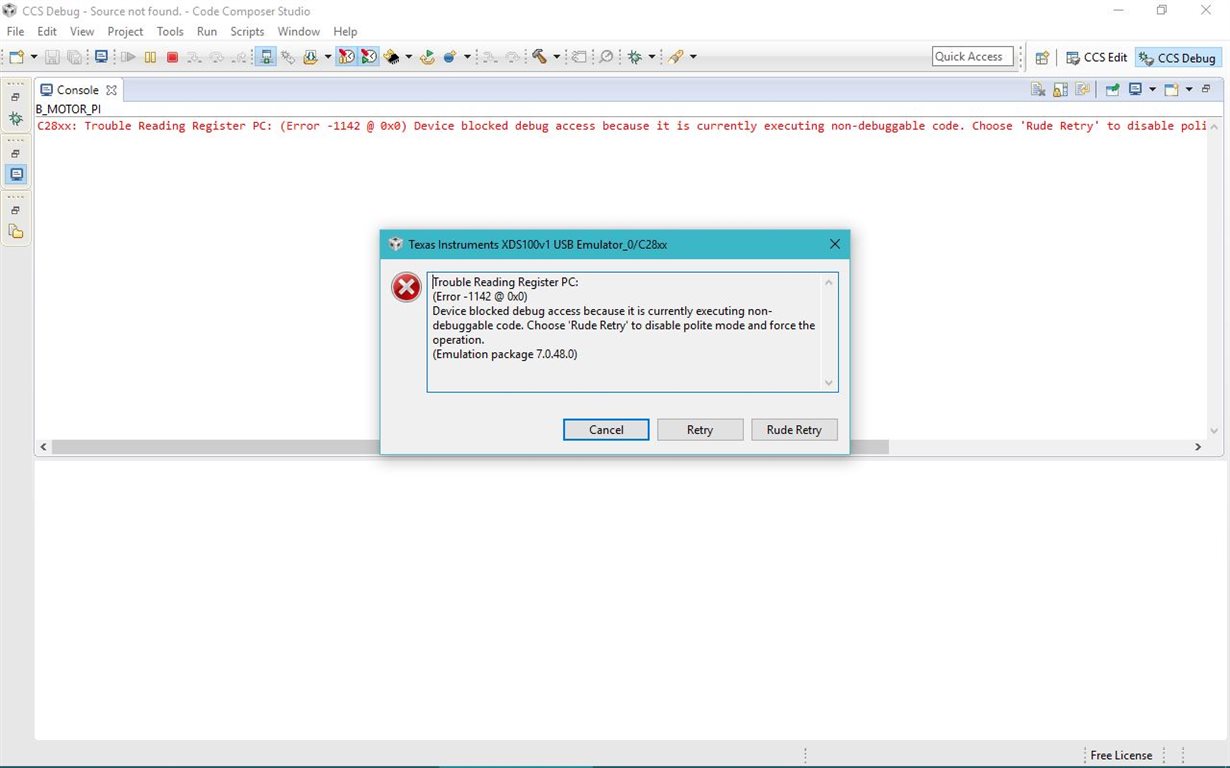Click the Load Program icon
This screenshot has height=768, width=1230.
tap(310, 57)
